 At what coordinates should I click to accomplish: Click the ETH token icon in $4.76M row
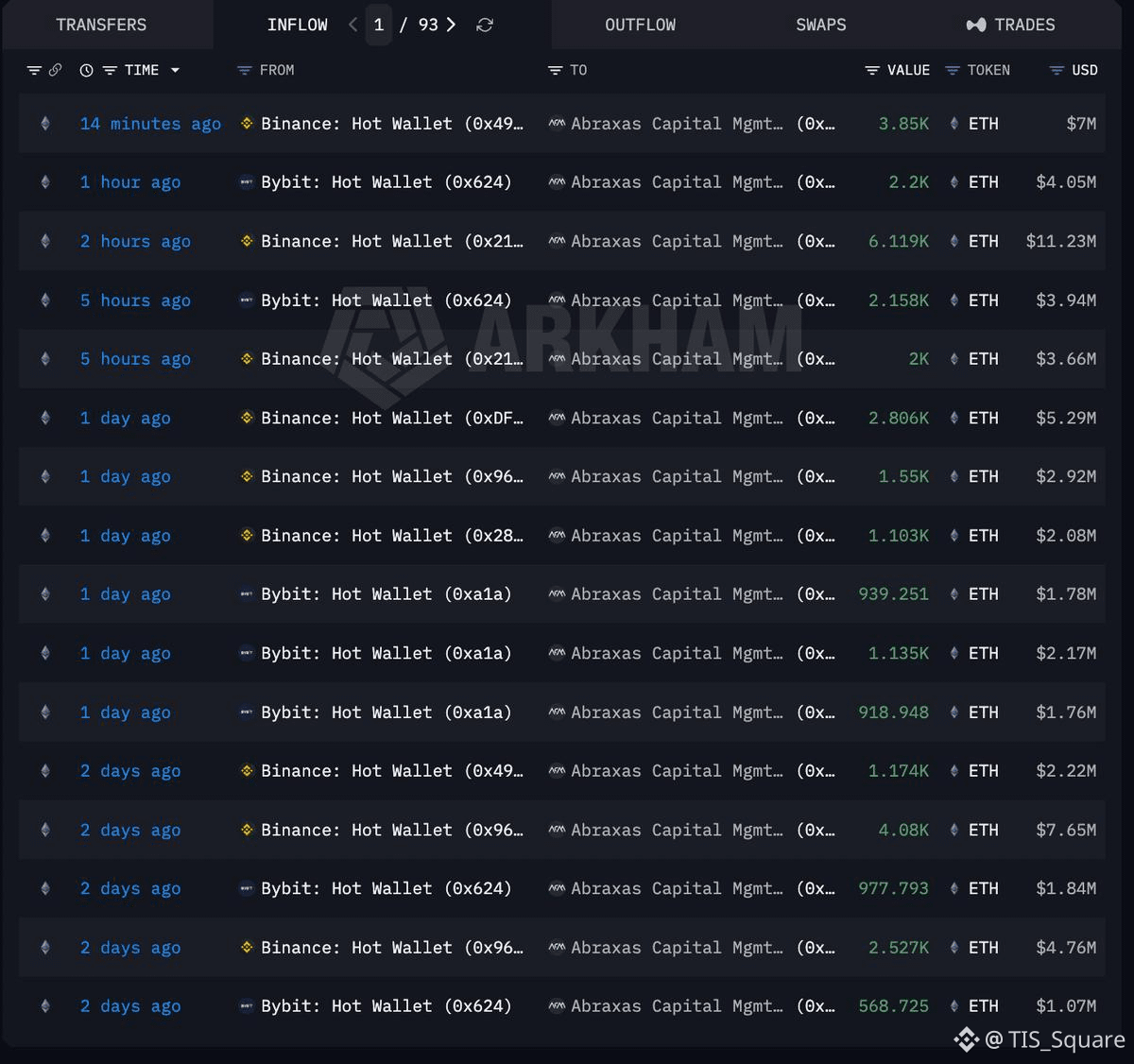[954, 948]
